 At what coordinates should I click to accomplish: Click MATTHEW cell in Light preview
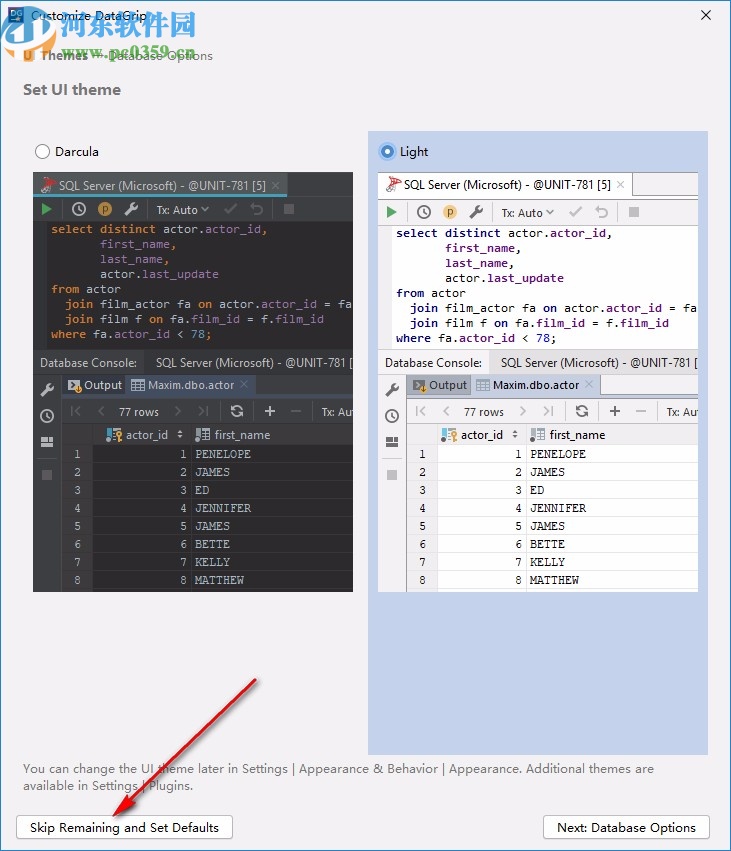click(612, 580)
